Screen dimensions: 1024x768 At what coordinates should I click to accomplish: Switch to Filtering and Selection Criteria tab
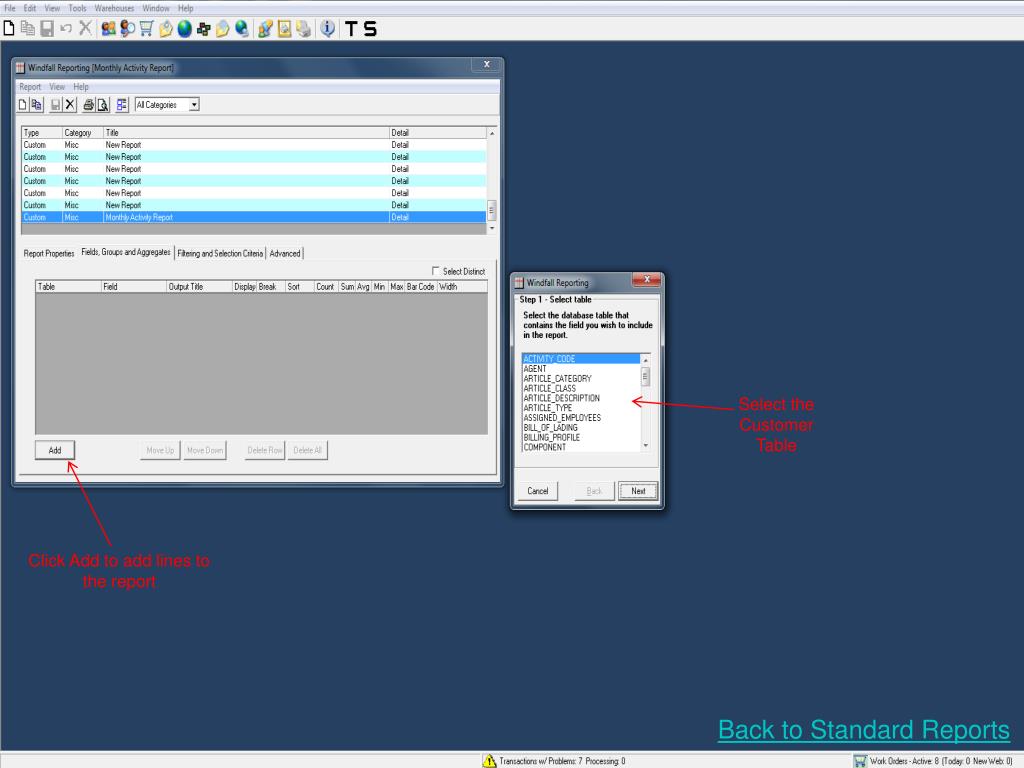[x=220, y=253]
